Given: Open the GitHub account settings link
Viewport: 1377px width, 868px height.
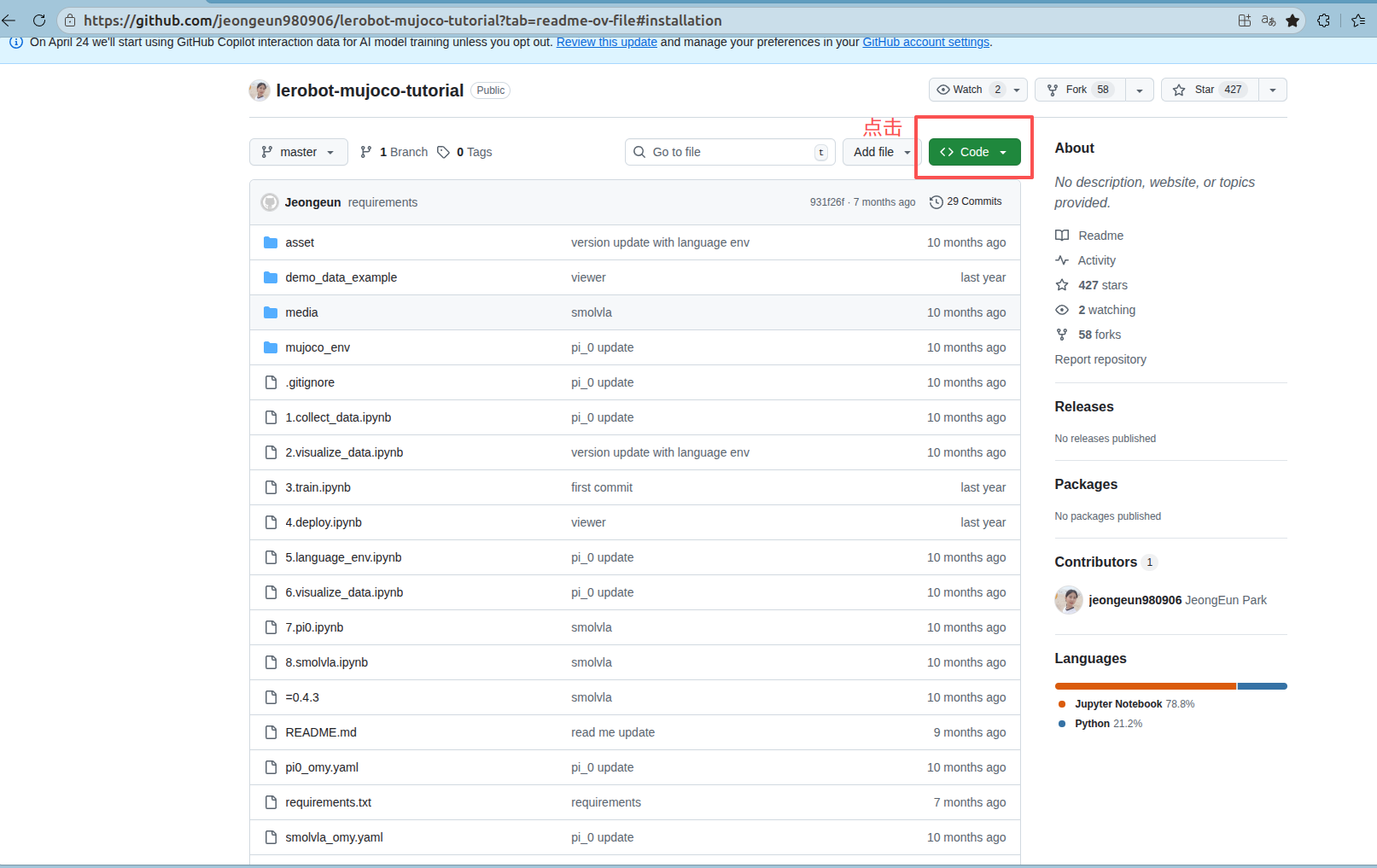Looking at the screenshot, I should coord(926,42).
